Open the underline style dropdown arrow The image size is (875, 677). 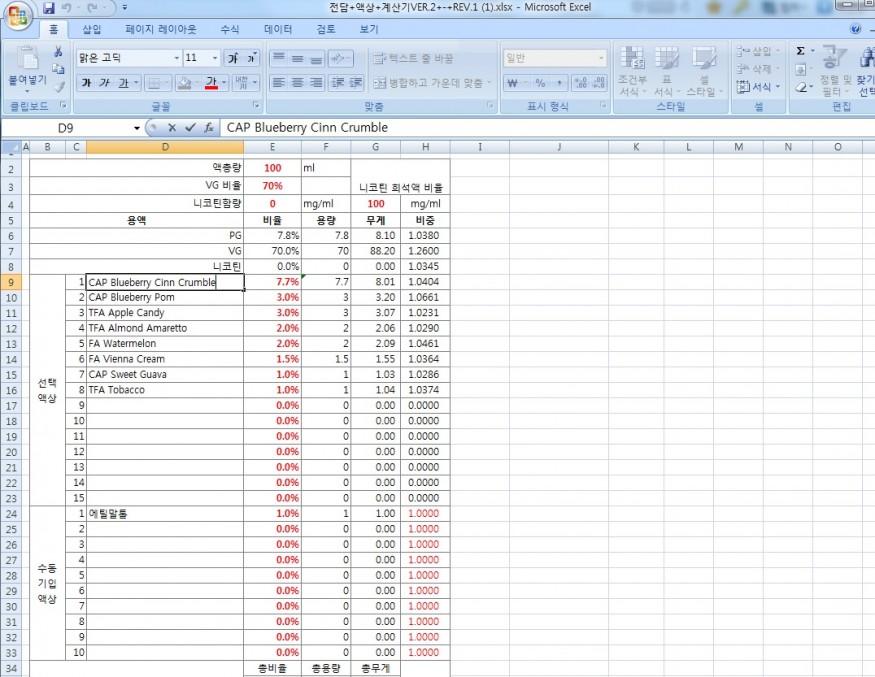point(136,83)
